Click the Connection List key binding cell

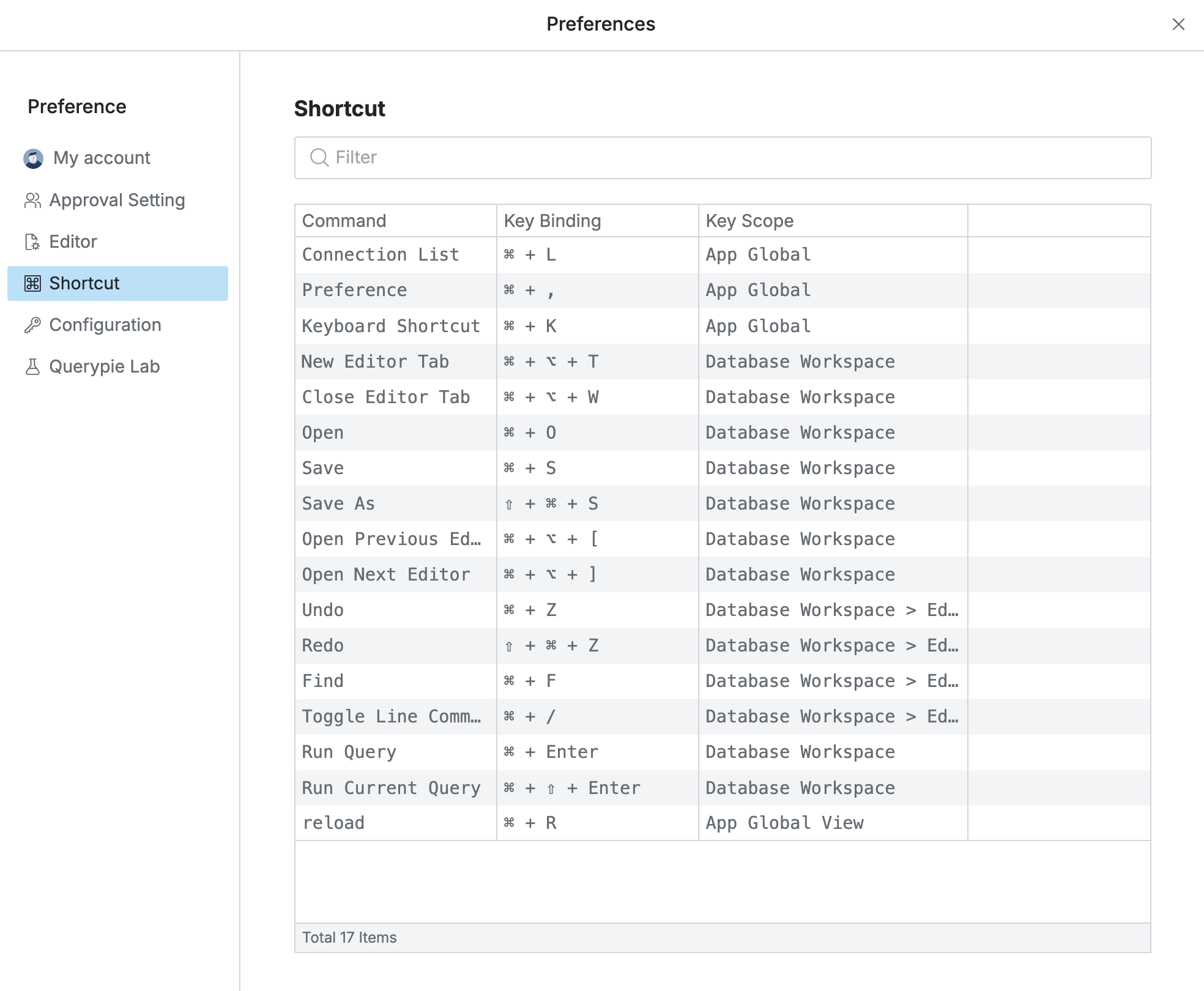(597, 255)
